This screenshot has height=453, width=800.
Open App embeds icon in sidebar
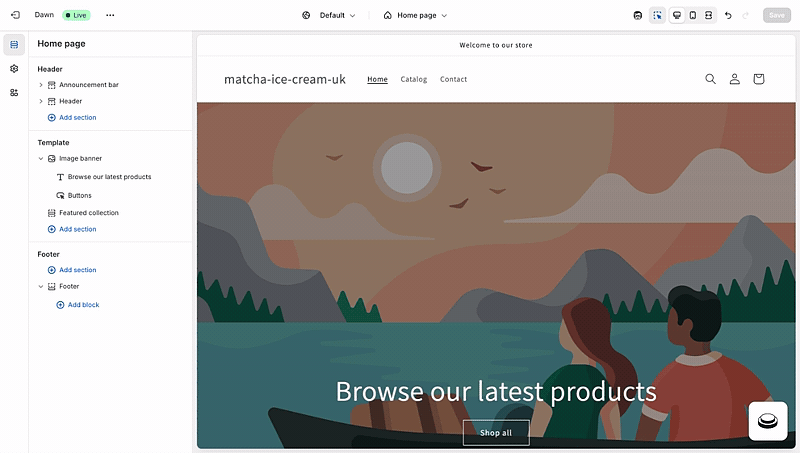(x=14, y=92)
